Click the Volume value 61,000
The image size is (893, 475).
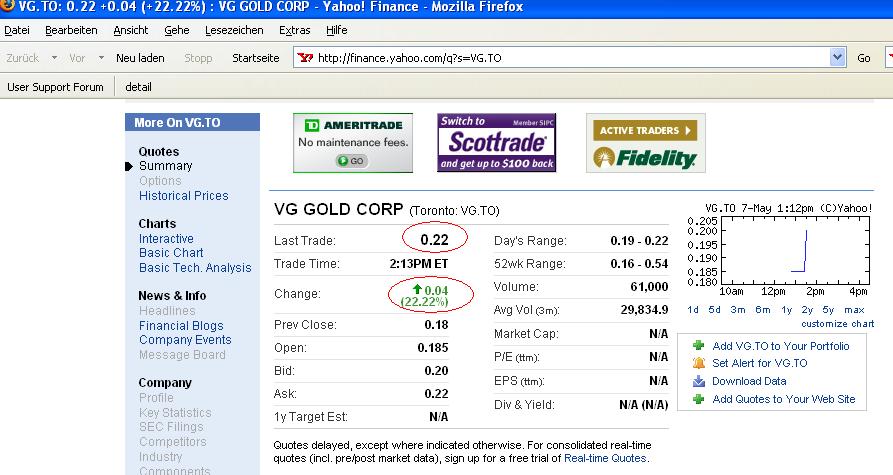pos(649,286)
